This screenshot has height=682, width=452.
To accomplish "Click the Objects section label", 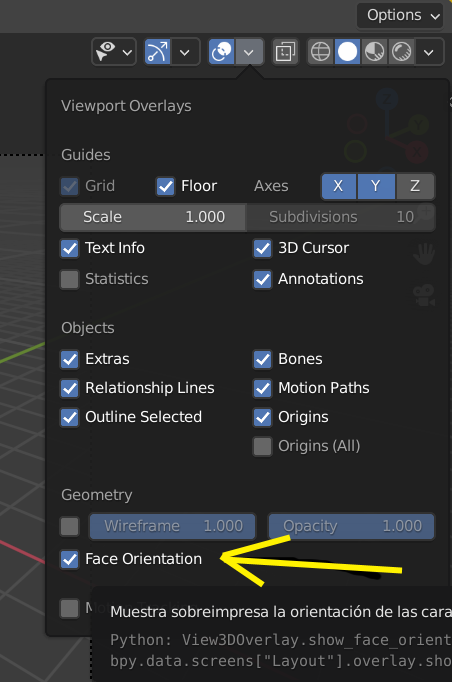I will click(x=88, y=328).
